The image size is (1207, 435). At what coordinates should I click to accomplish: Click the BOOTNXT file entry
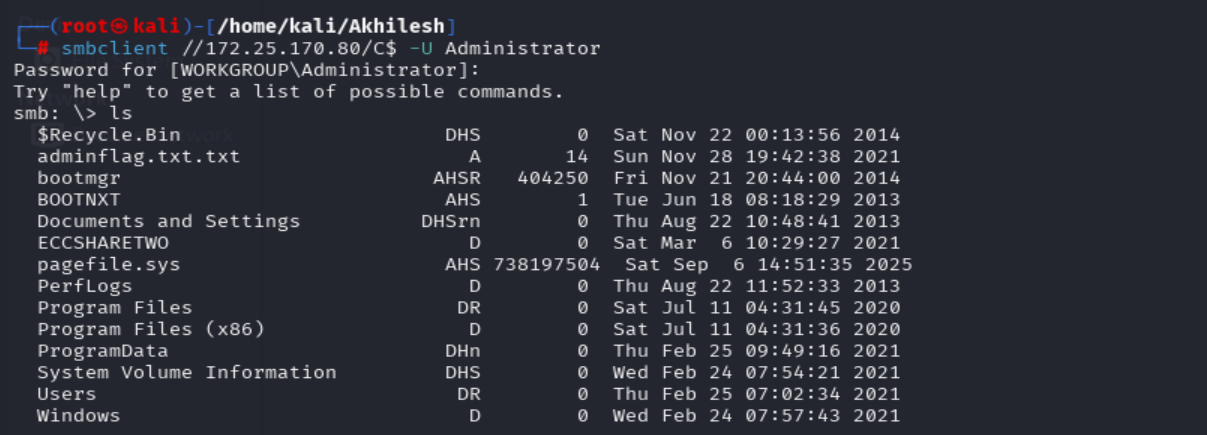click(x=79, y=199)
